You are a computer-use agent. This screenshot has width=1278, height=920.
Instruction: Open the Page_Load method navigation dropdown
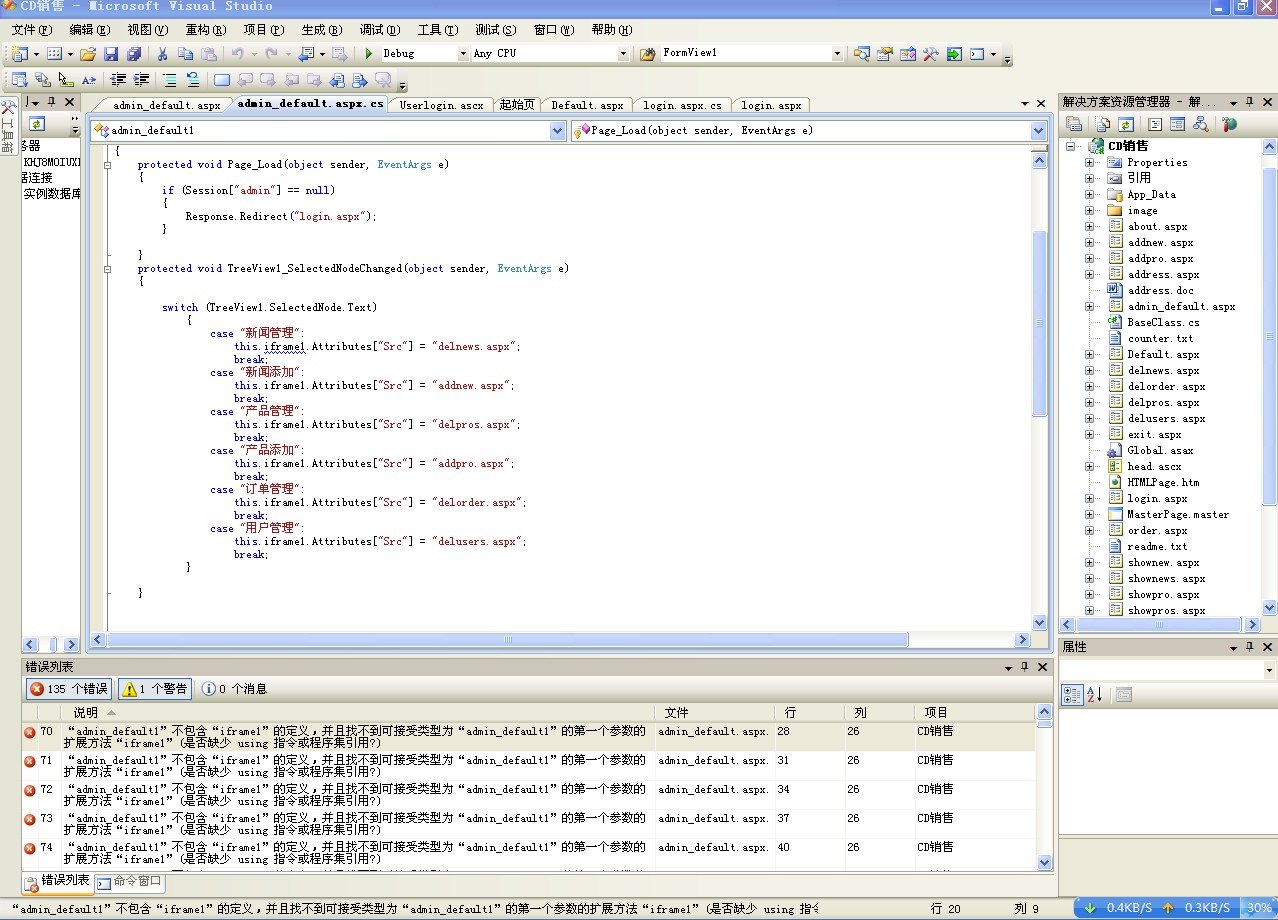[1038, 130]
